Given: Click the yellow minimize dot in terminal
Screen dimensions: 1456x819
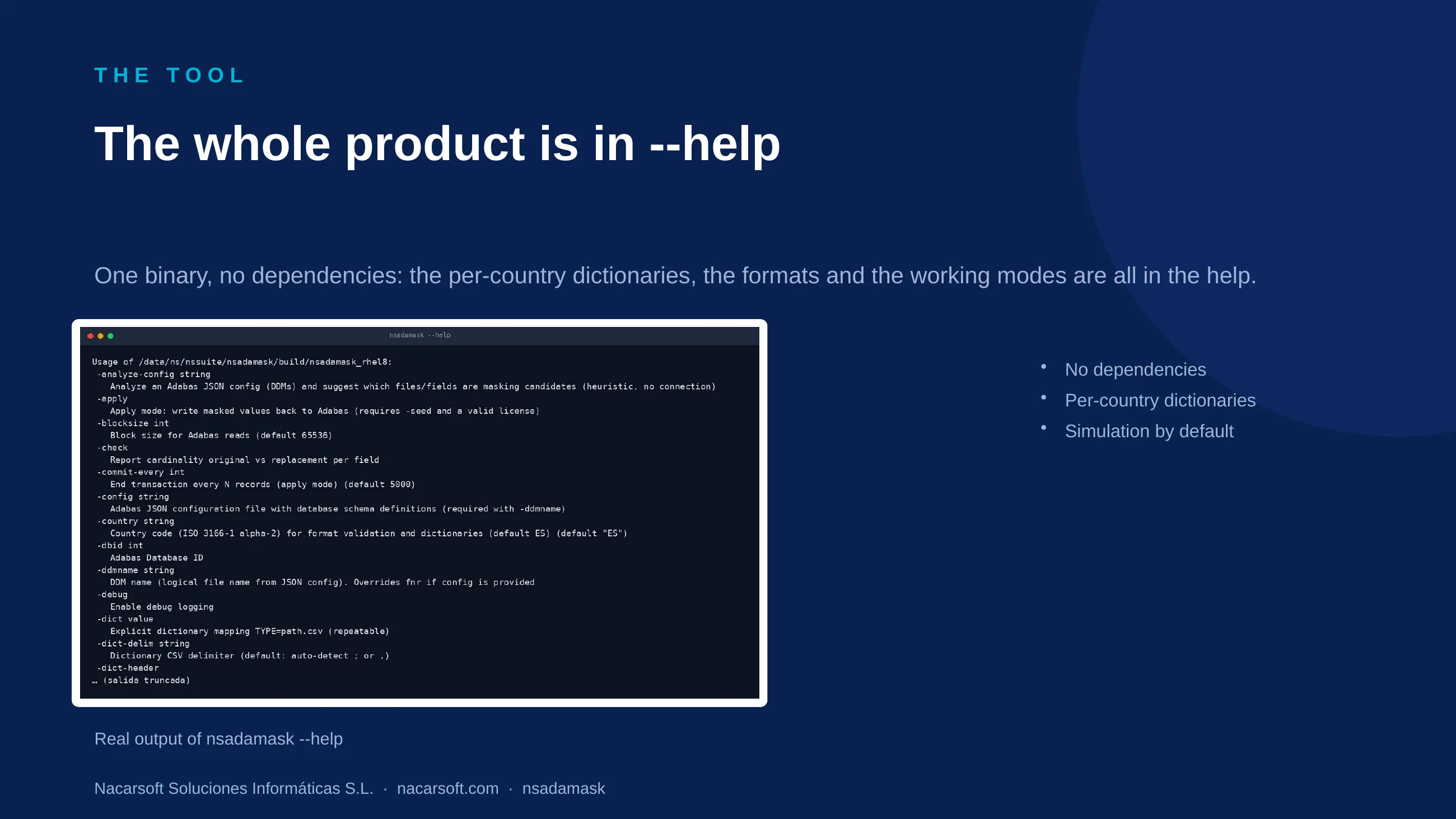Looking at the screenshot, I should click(x=101, y=336).
